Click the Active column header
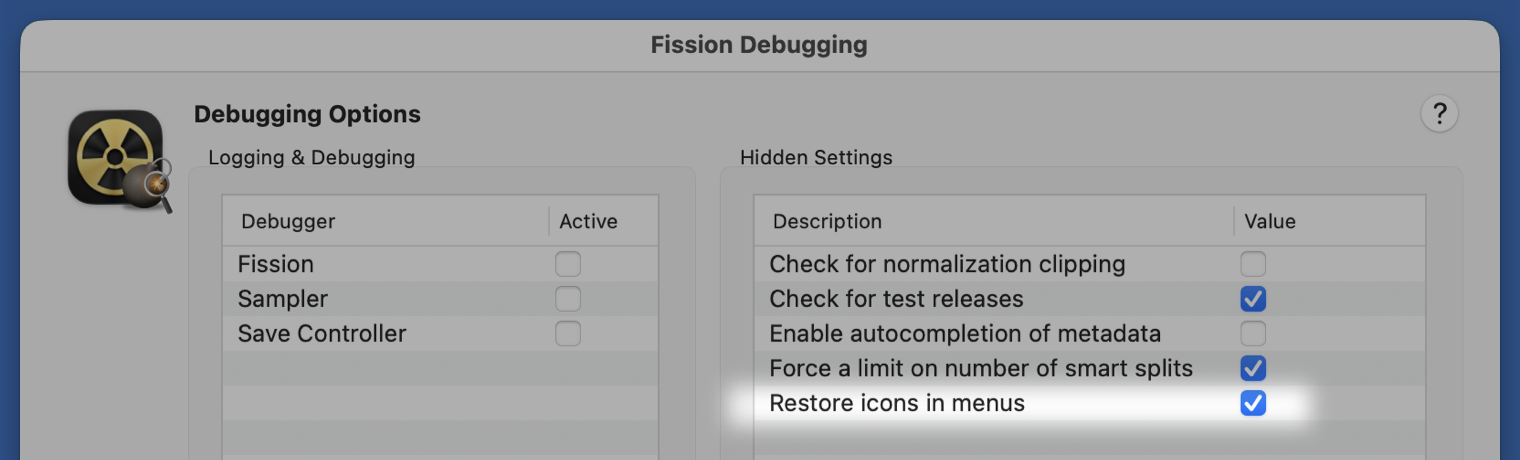This screenshot has height=460, width=1520. (x=589, y=222)
